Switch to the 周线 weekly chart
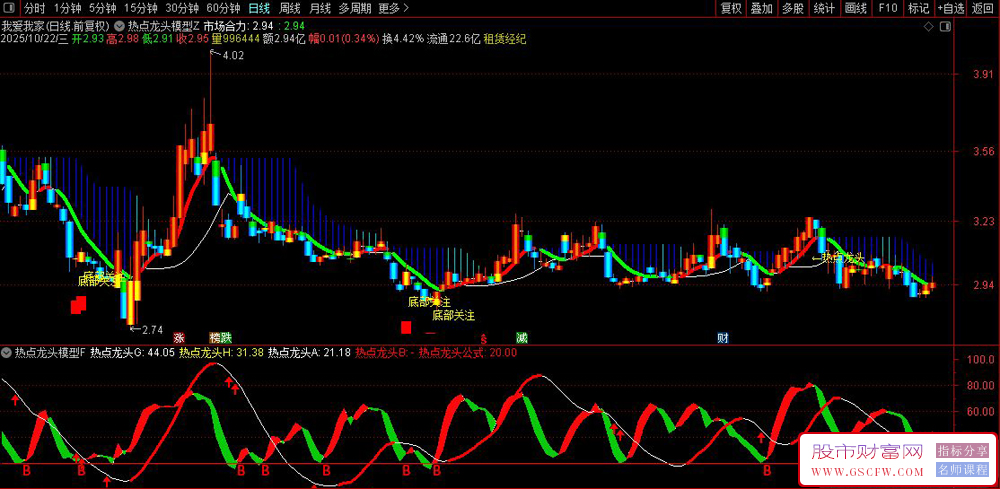Viewport: 1000px width, 489px height. [290, 8]
